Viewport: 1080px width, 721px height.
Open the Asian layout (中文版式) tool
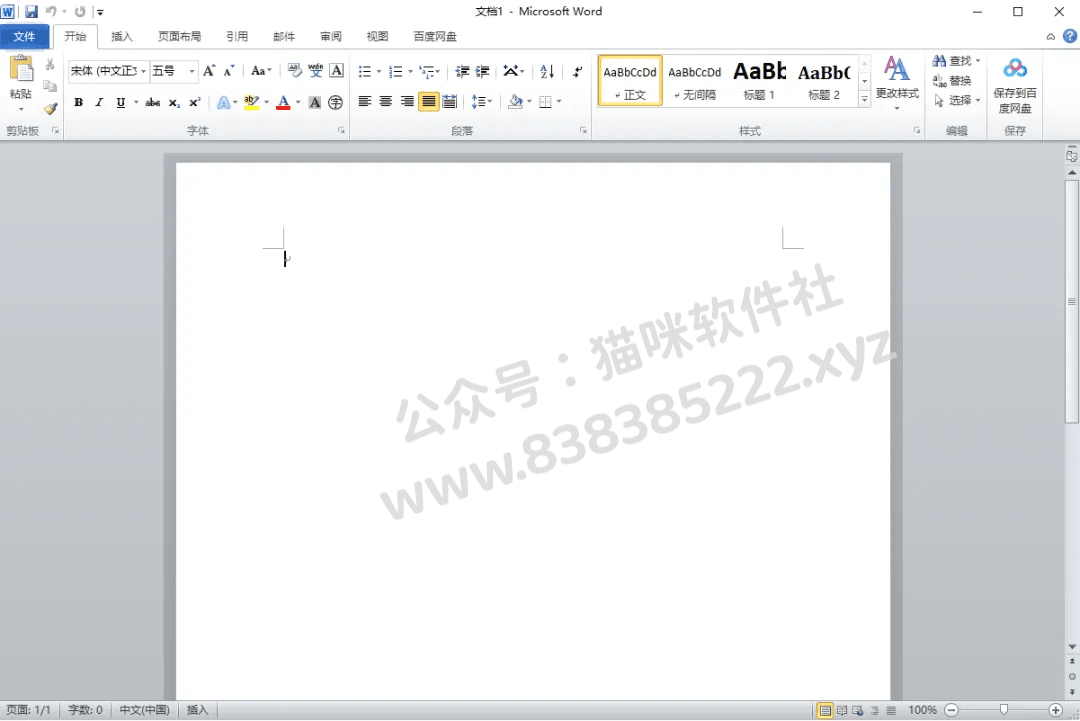coord(510,72)
